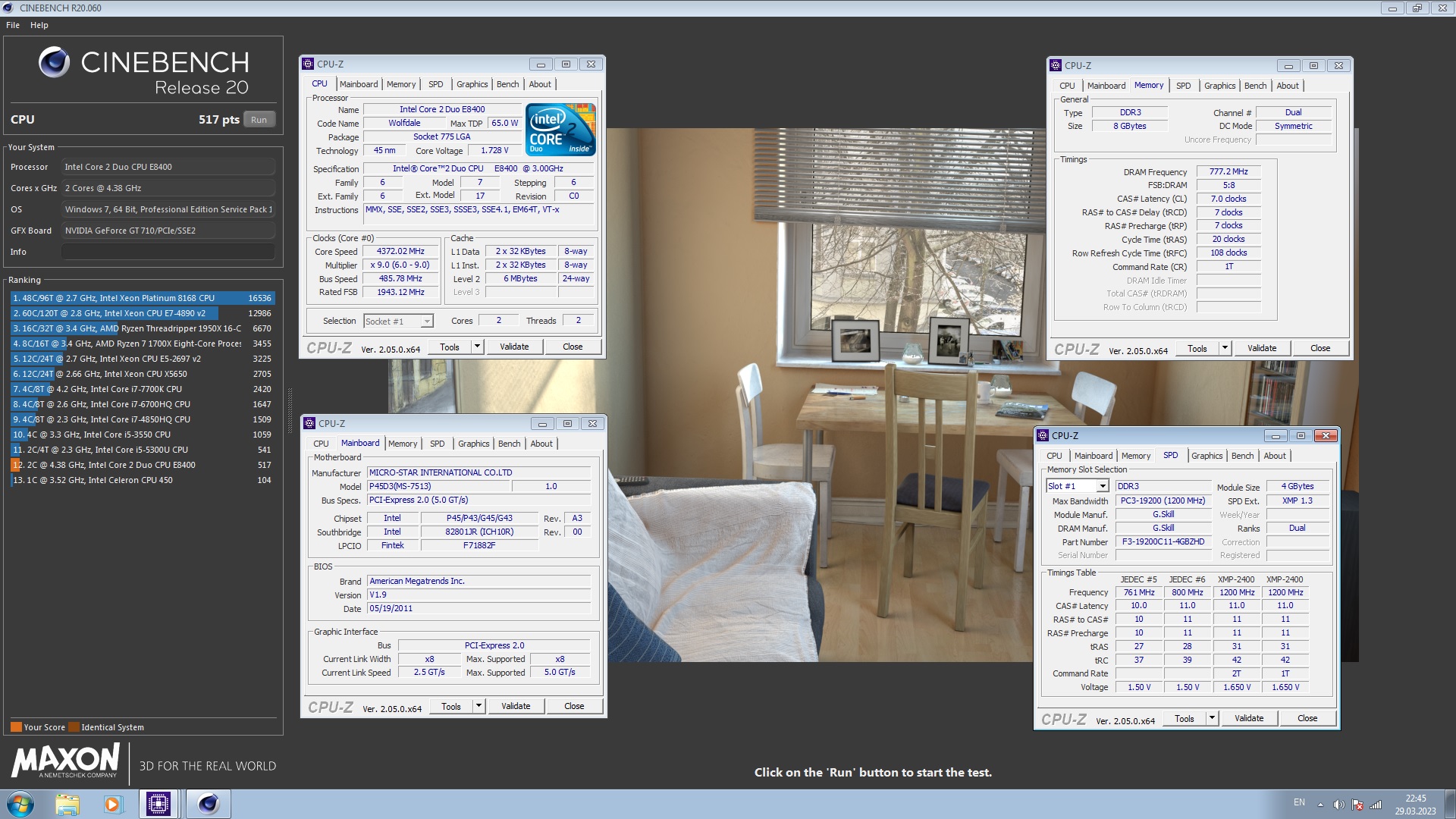Click CPU-Z icon in SPD window title bar

tap(1043, 435)
